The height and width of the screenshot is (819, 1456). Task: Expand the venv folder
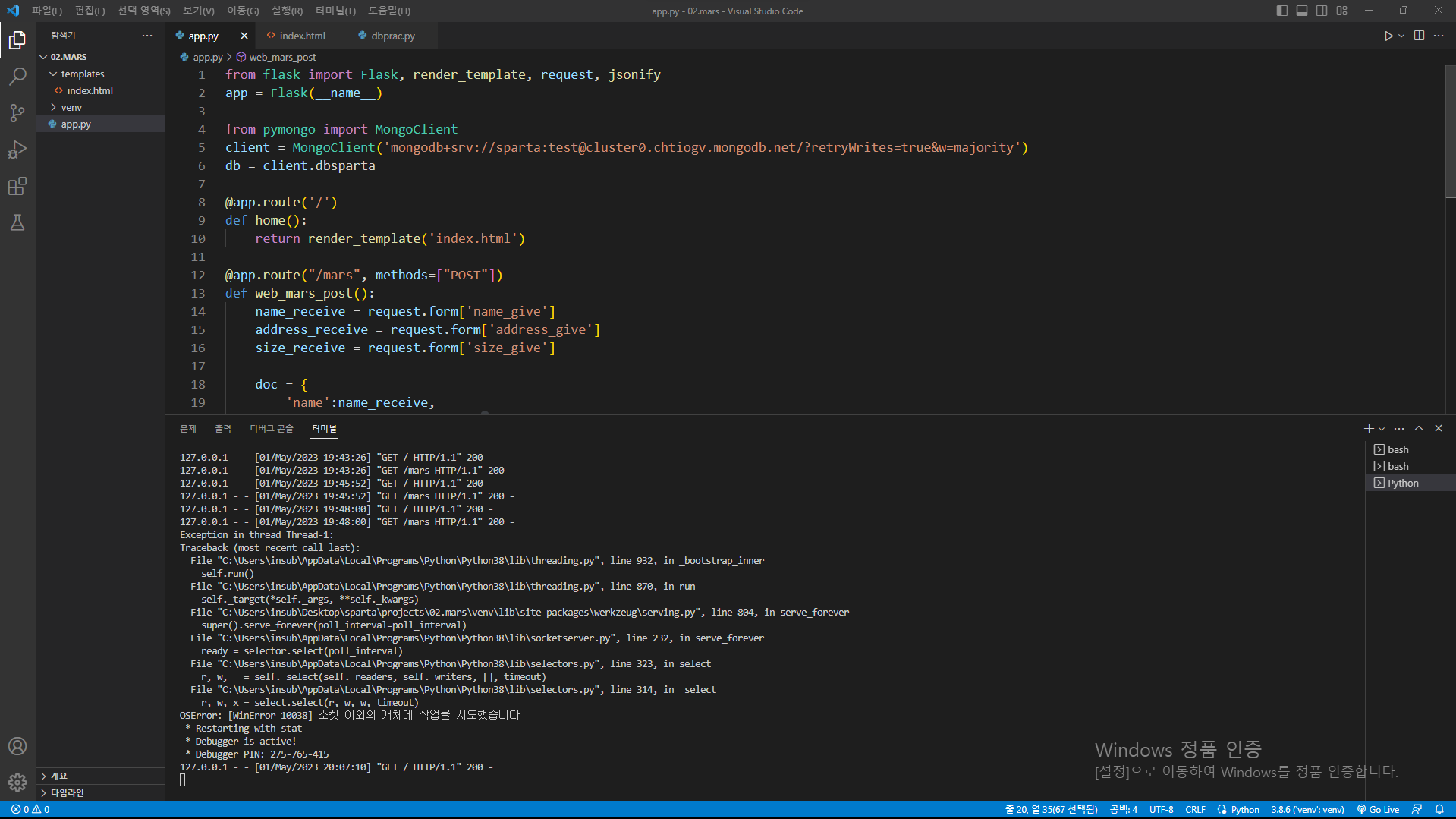[x=100, y=107]
